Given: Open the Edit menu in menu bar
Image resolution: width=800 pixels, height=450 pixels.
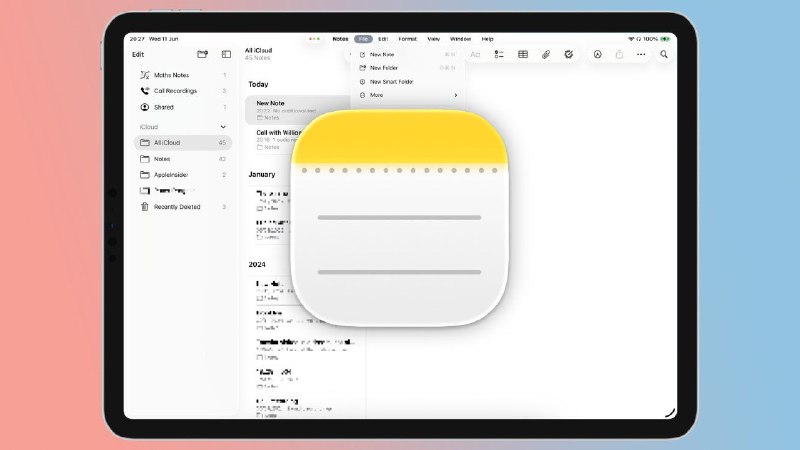Looking at the screenshot, I should [x=383, y=39].
